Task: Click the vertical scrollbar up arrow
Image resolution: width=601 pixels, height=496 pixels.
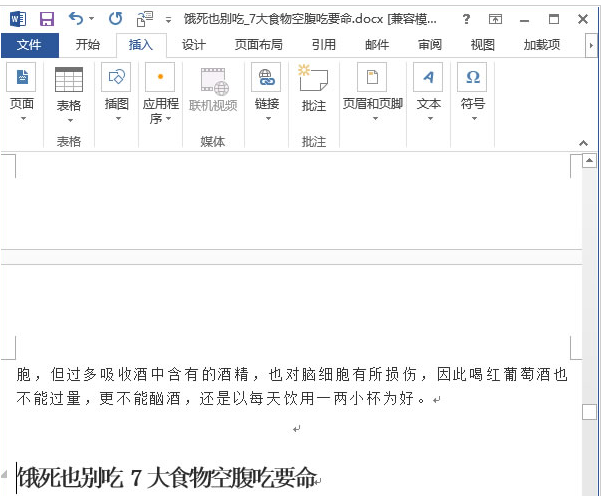Action: pos(591,160)
